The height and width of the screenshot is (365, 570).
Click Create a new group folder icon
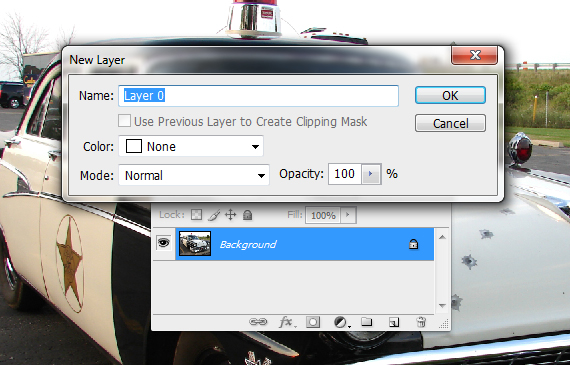(367, 322)
